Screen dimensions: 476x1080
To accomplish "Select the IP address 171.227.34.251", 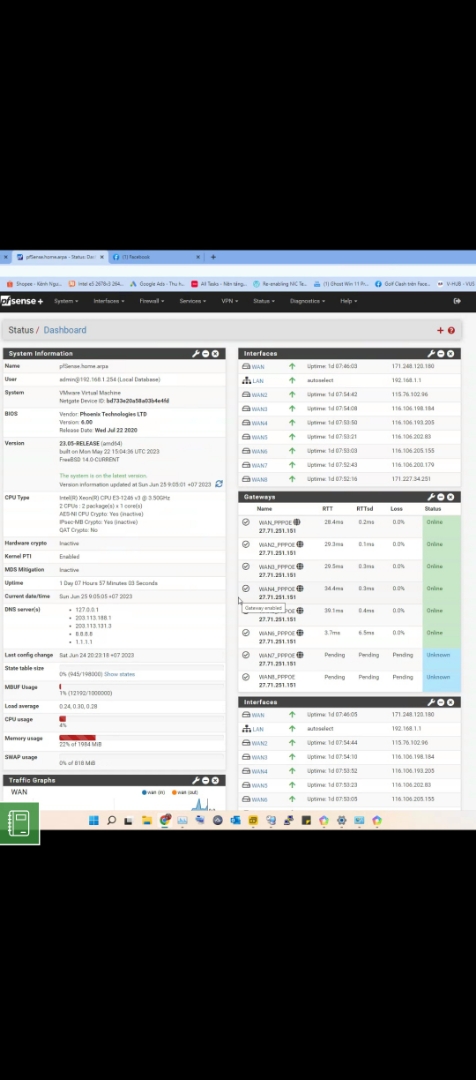I will click(411, 479).
